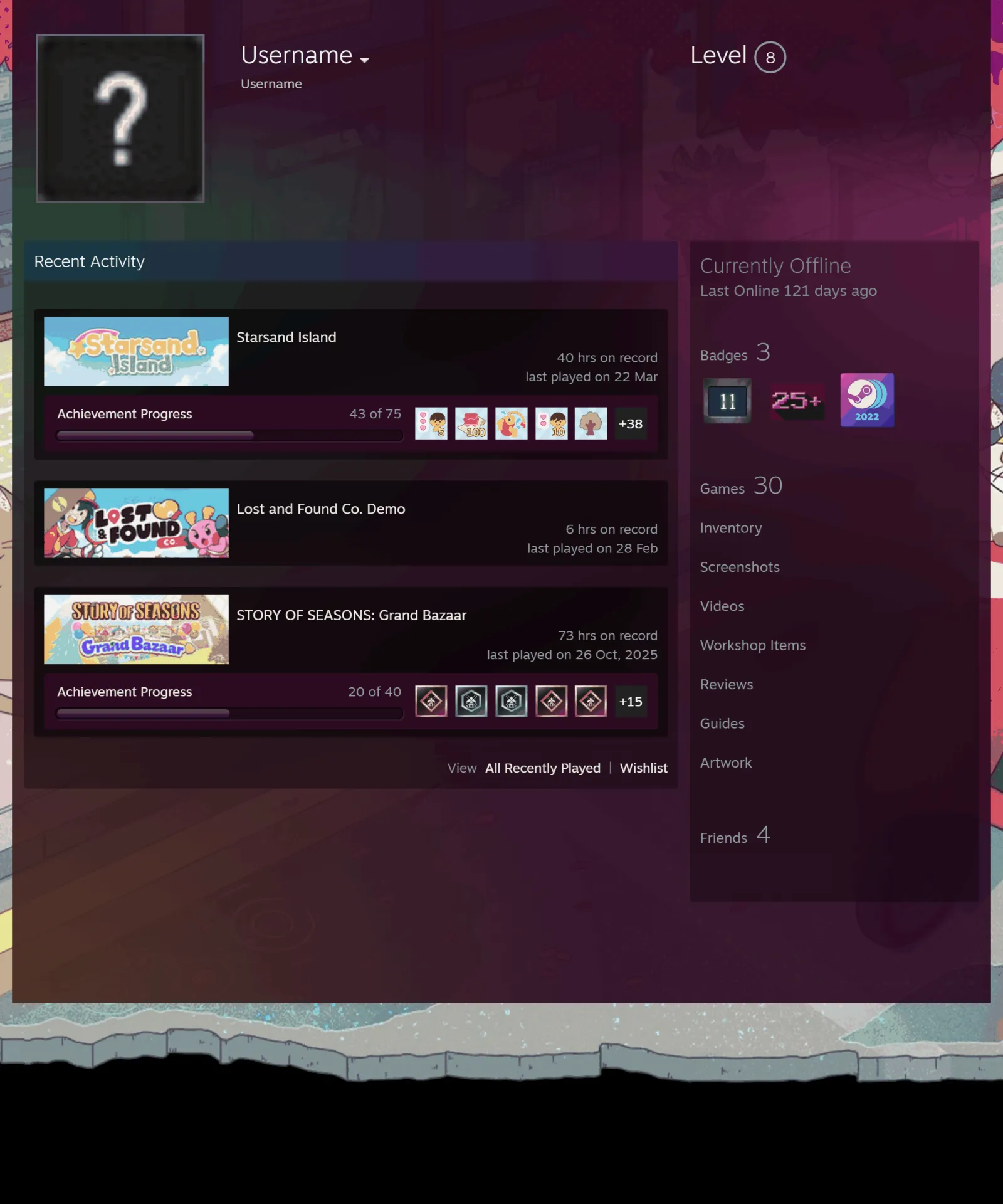Open the Videos section
Viewport: 1003px width, 1204px height.
tap(722, 606)
